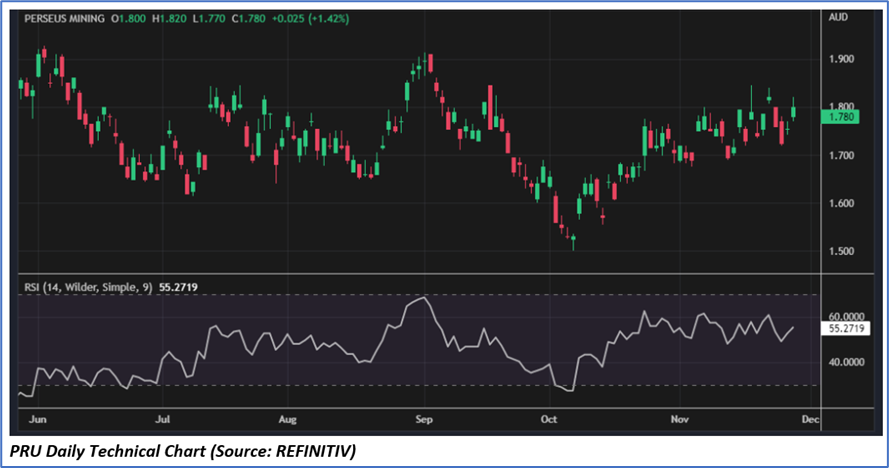Click the 1.900 price axis level
Viewport: 889px width, 468px height.
[840, 59]
